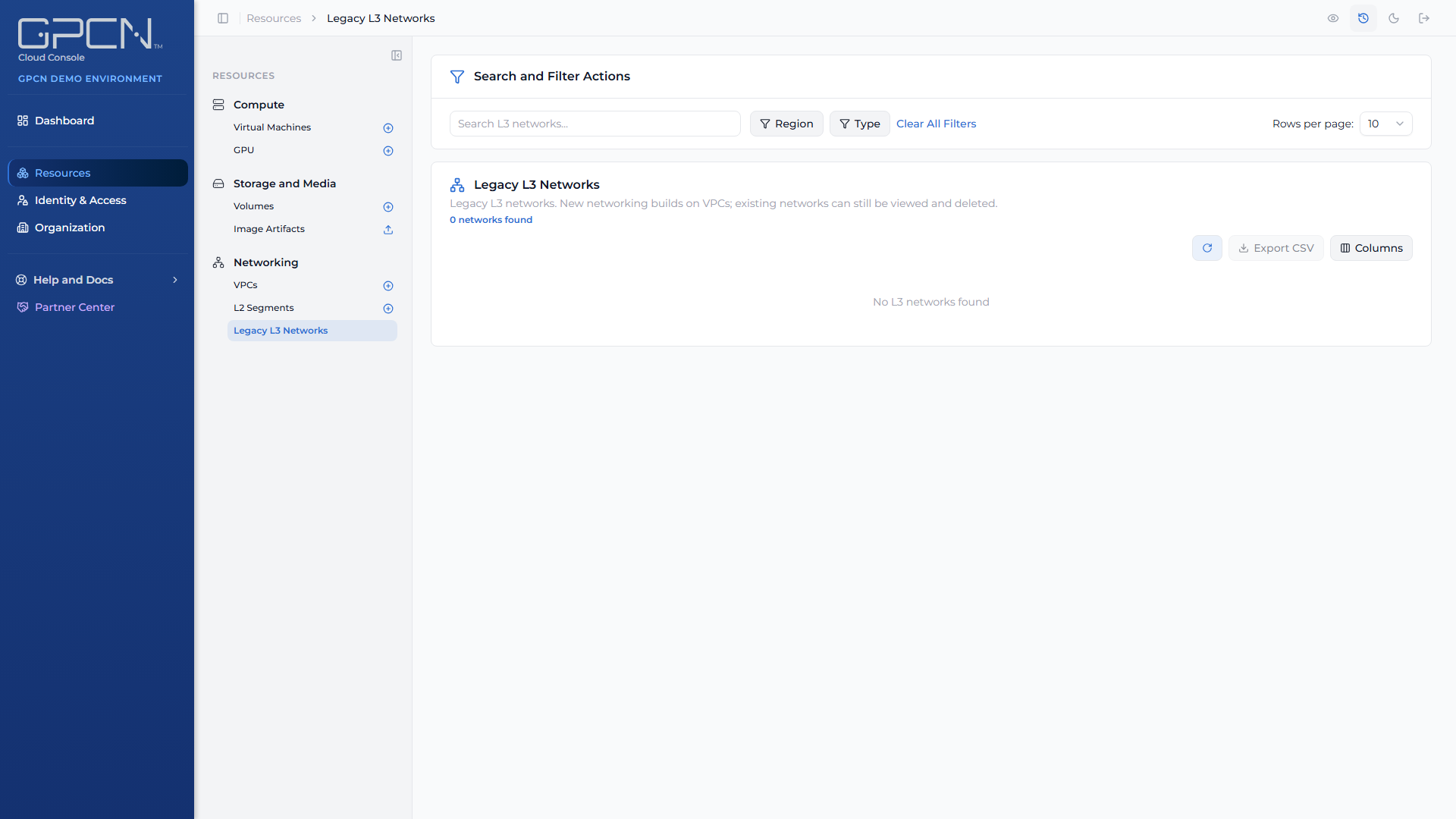Open VPCs list
The image size is (1456, 819).
(246, 285)
